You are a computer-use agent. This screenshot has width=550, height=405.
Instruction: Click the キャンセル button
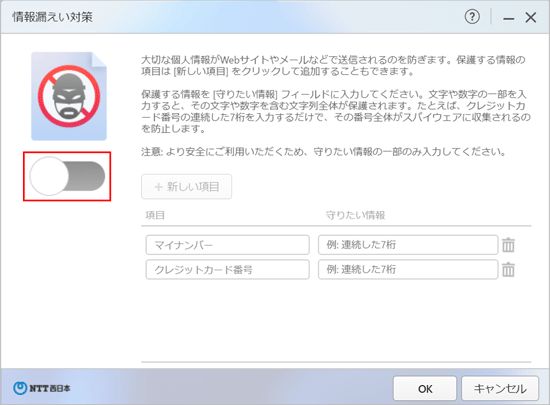(x=500, y=389)
